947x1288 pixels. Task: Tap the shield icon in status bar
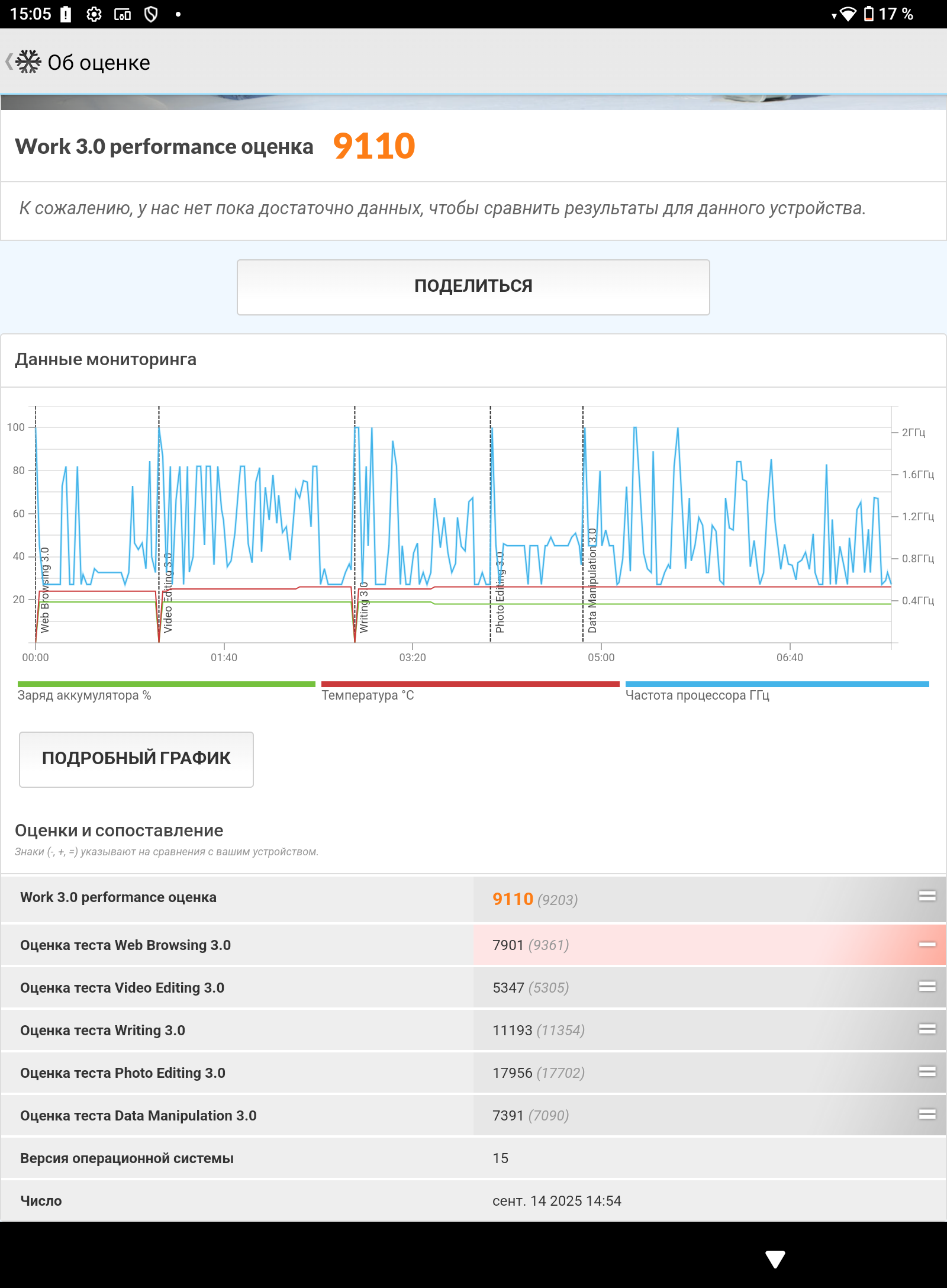(x=151, y=14)
